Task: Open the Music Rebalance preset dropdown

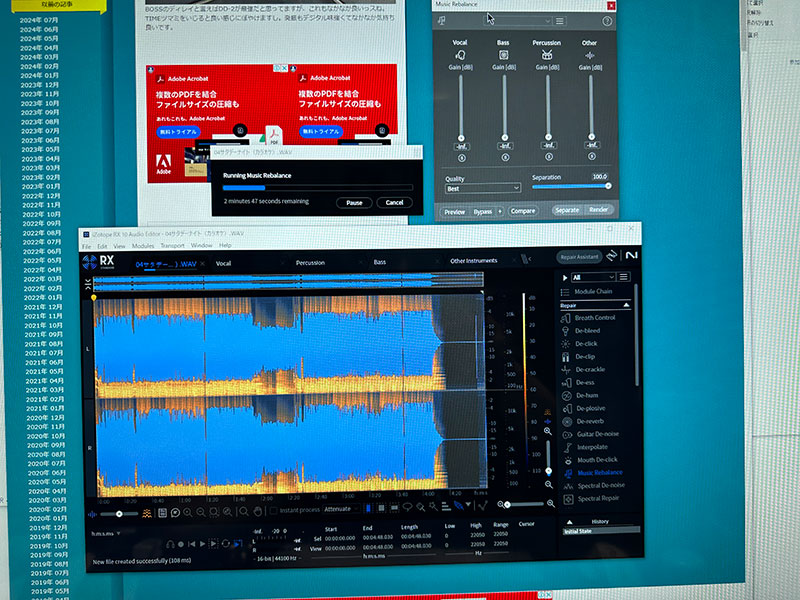Action: [x=517, y=21]
